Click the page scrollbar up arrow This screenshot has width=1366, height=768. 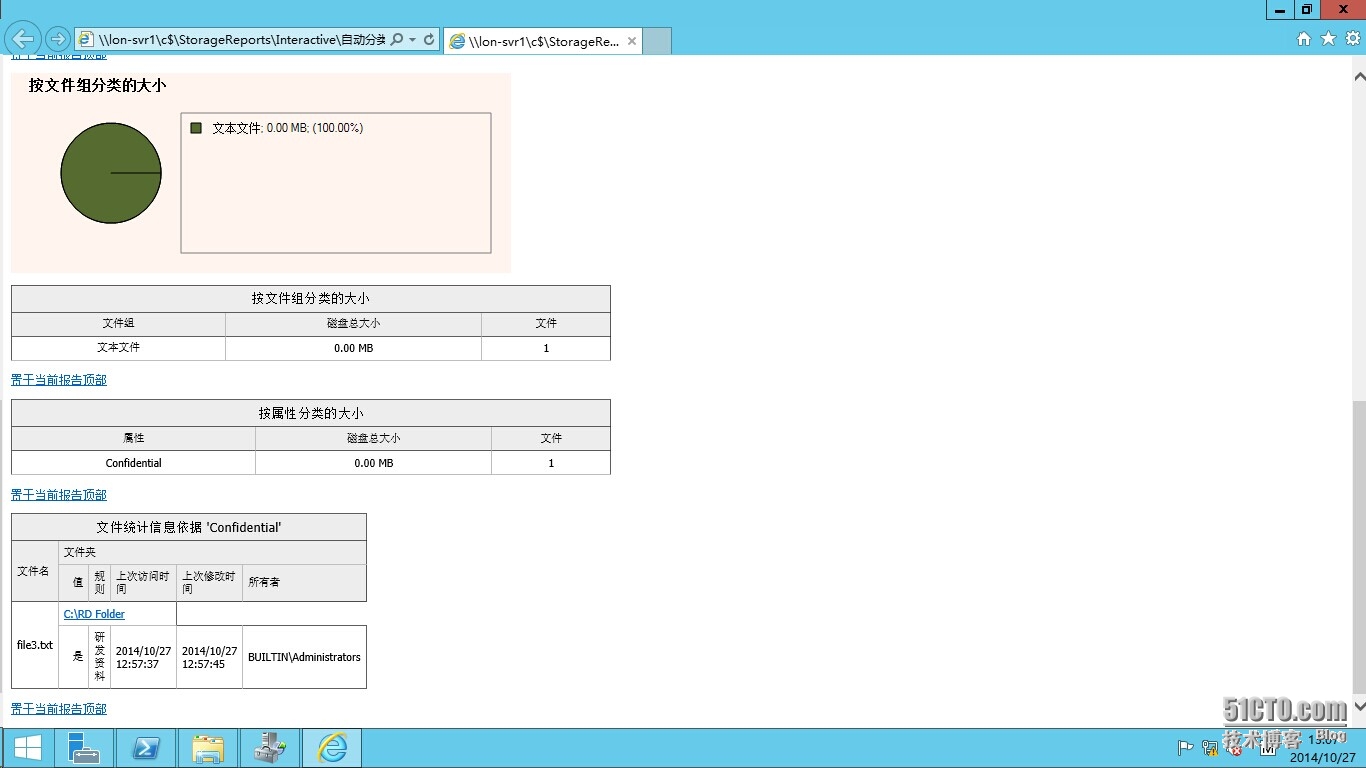(1358, 76)
